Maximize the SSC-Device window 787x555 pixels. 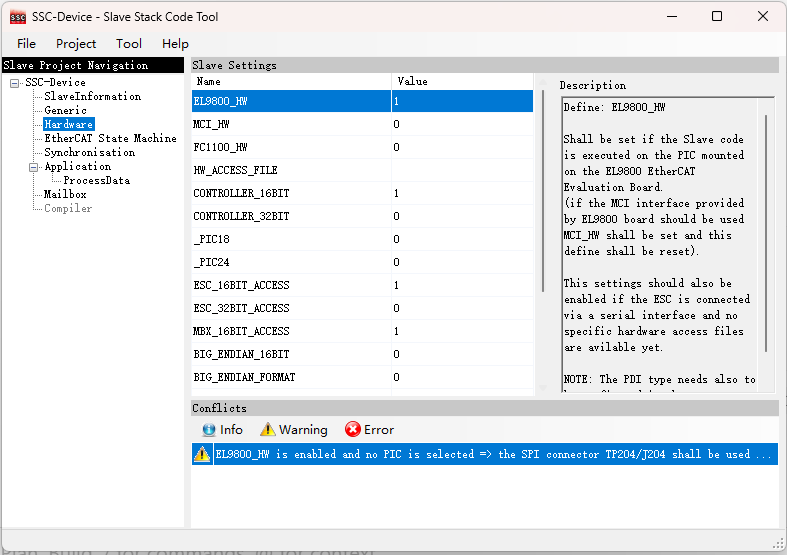click(x=717, y=17)
